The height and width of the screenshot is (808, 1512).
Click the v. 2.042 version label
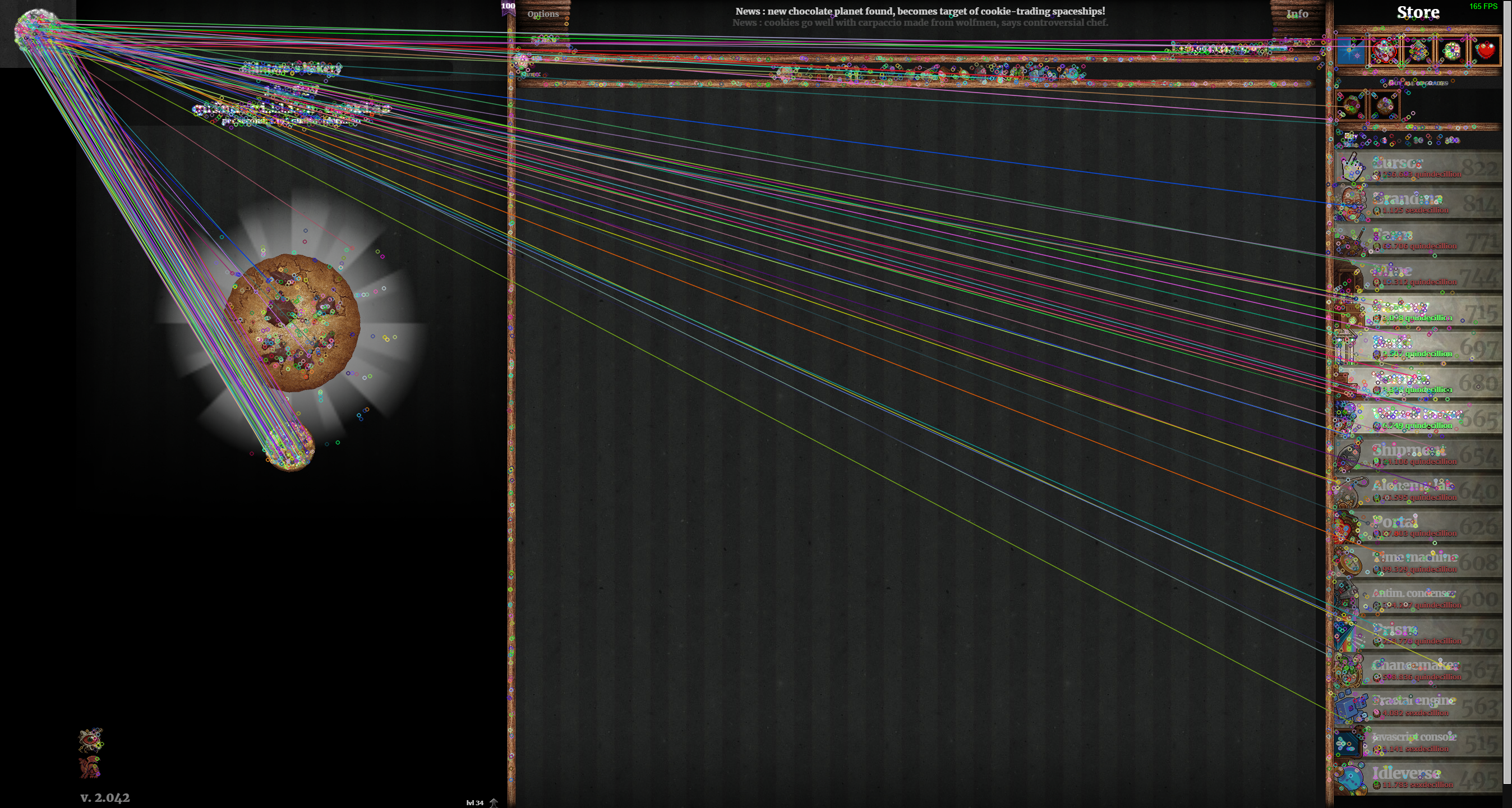point(105,797)
